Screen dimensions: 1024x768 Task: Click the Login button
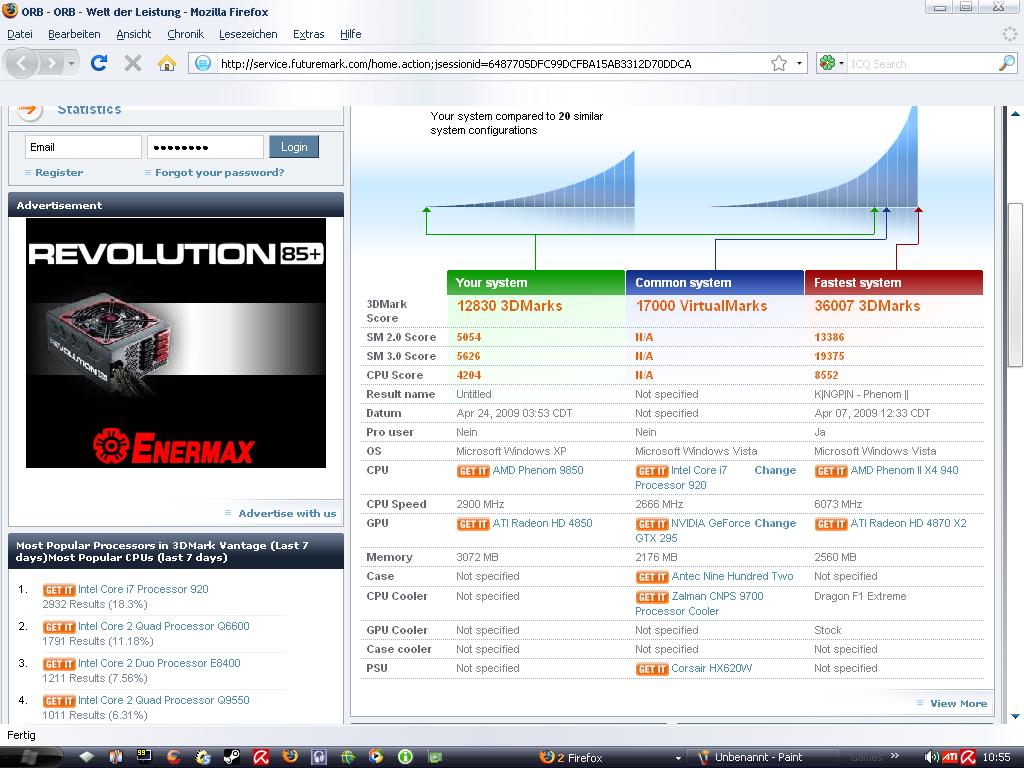pos(294,147)
